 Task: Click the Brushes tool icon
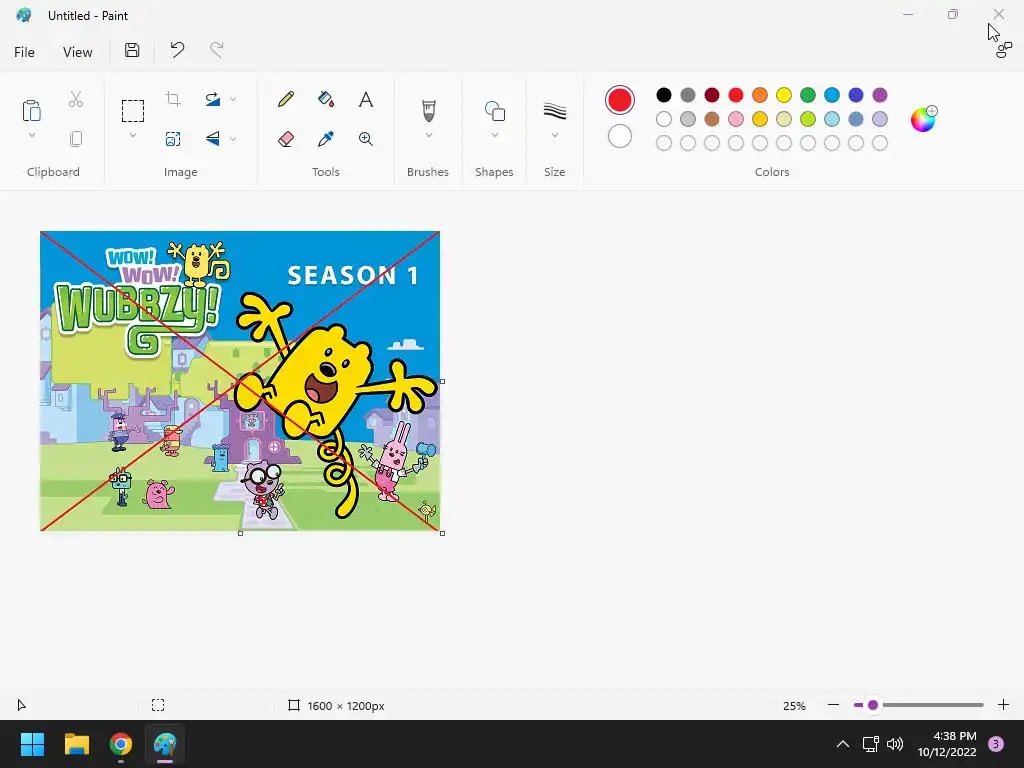(x=428, y=110)
